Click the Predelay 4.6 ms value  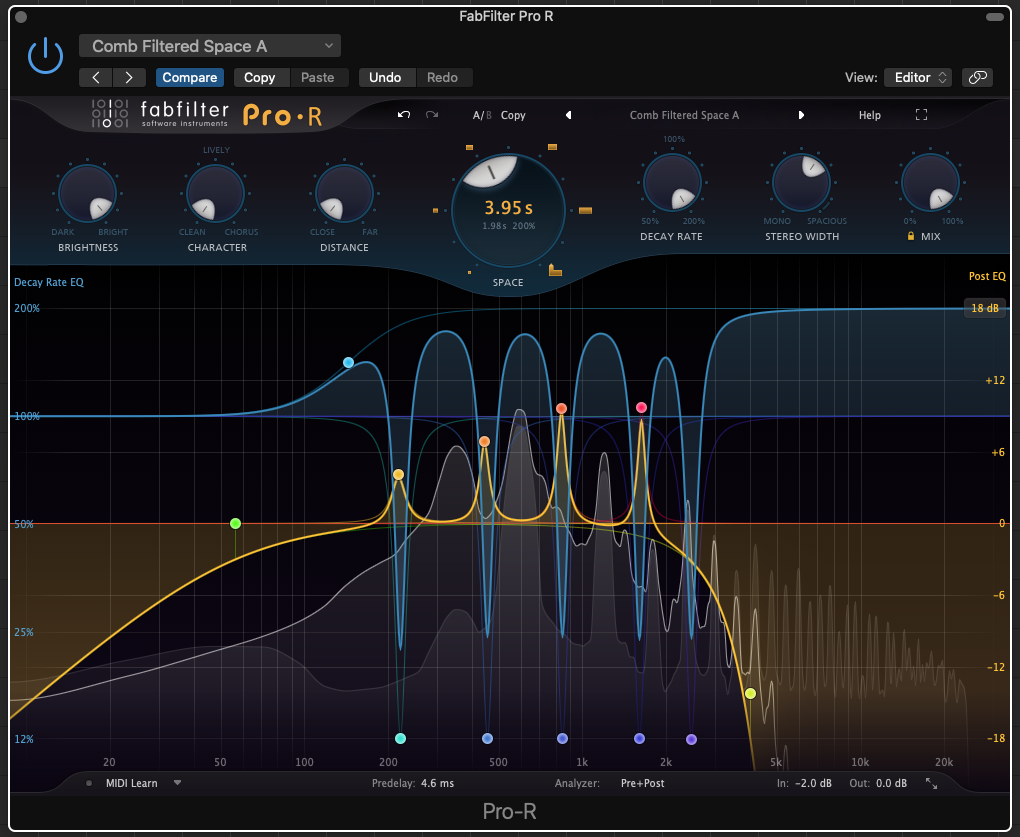437,783
